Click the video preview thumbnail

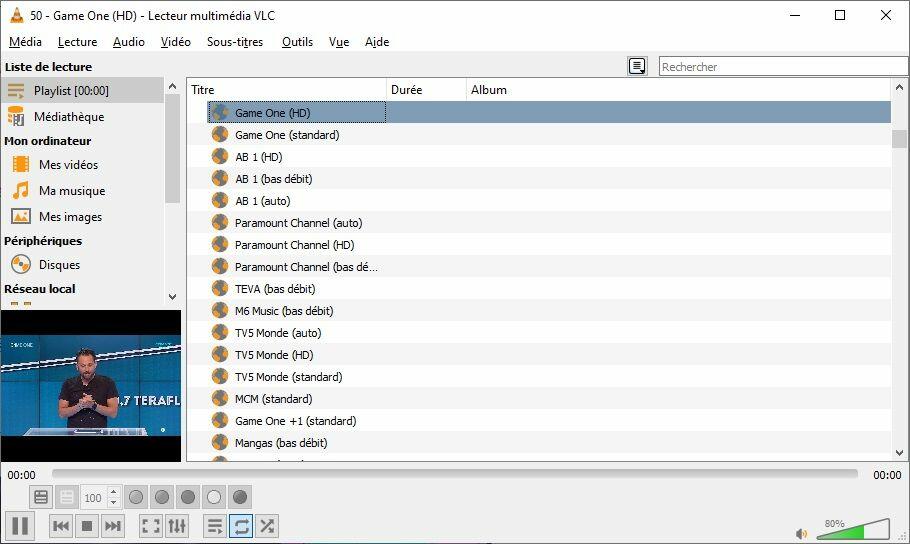click(91, 386)
